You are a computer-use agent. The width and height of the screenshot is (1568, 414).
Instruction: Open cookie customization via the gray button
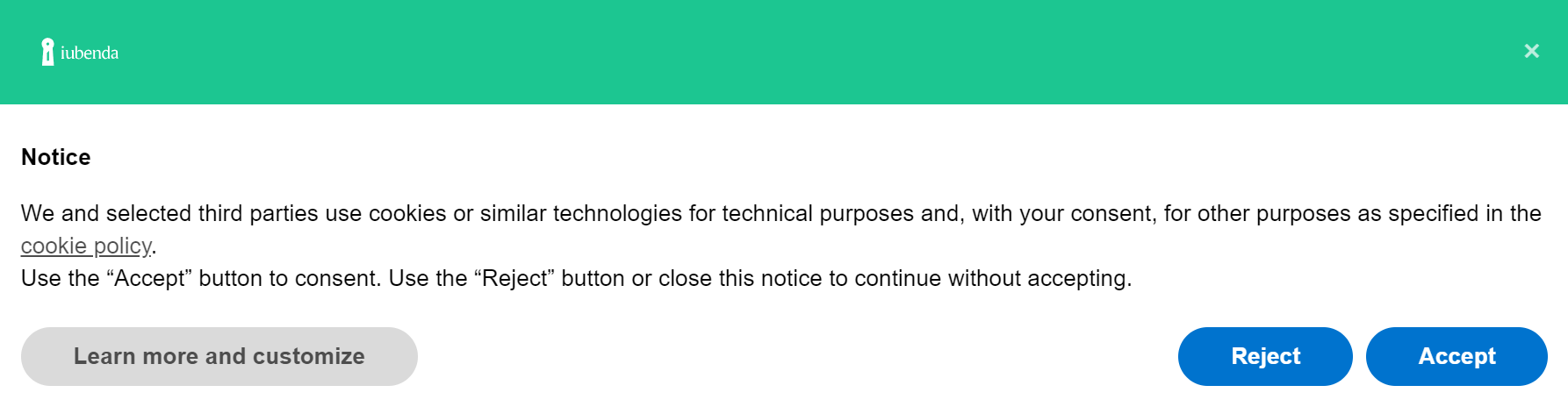point(219,356)
